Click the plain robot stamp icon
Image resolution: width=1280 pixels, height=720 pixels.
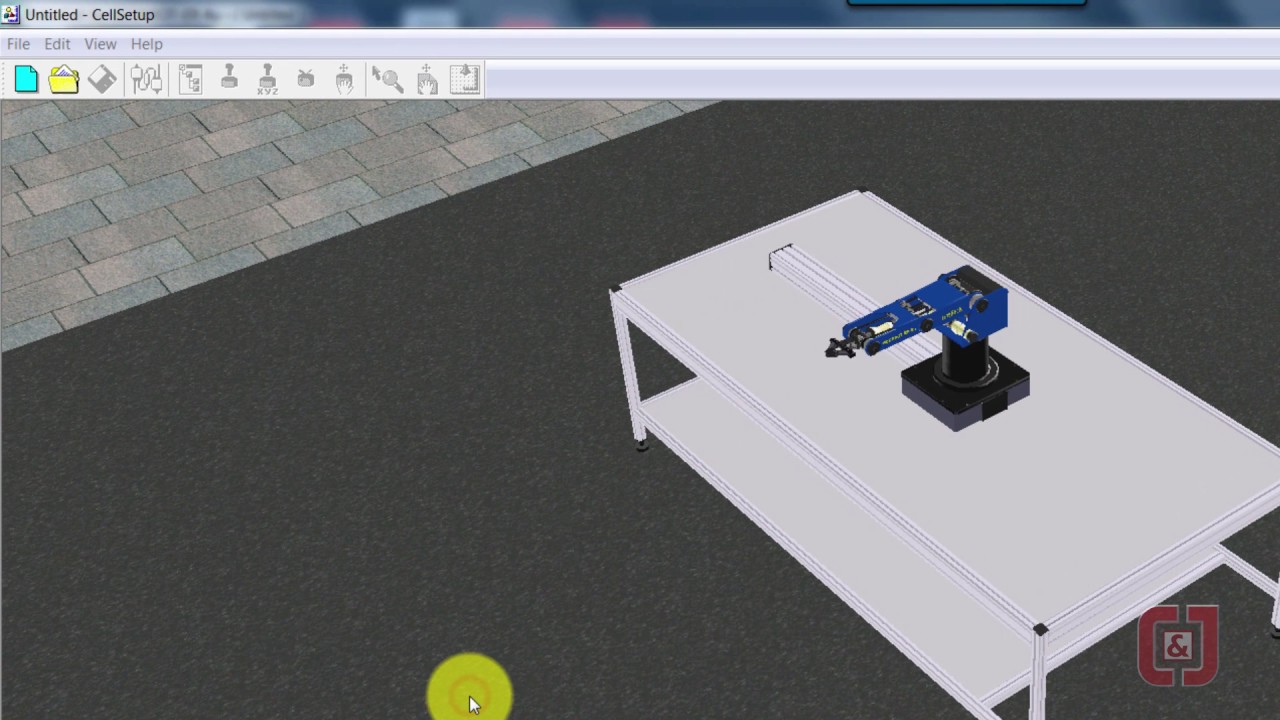pos(229,80)
